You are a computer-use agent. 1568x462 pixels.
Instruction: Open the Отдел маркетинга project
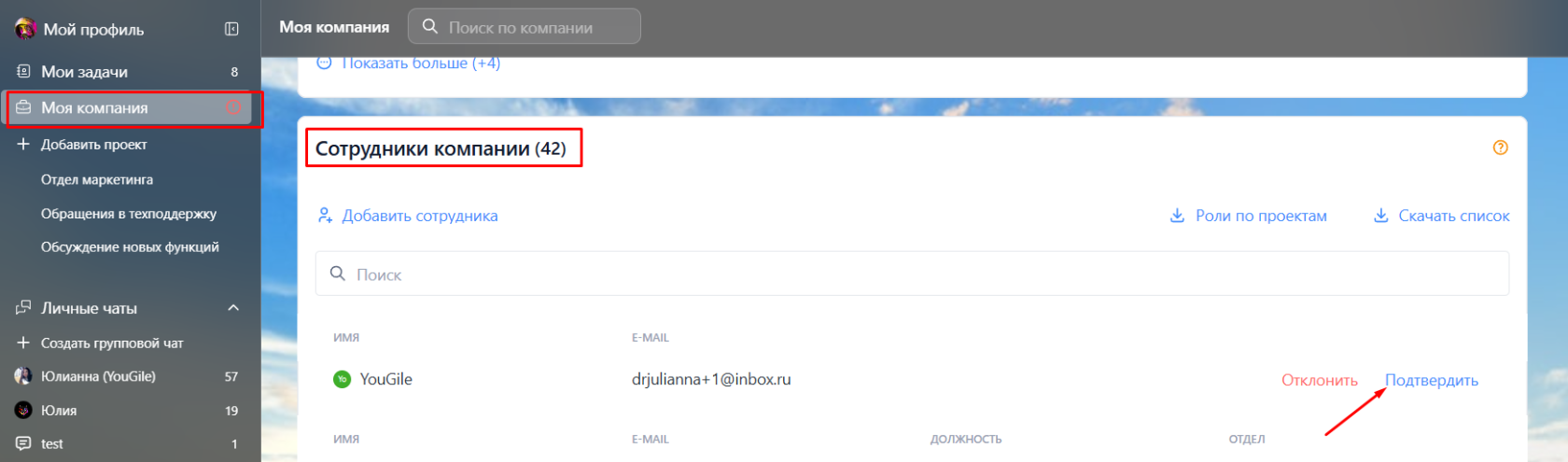tap(97, 180)
